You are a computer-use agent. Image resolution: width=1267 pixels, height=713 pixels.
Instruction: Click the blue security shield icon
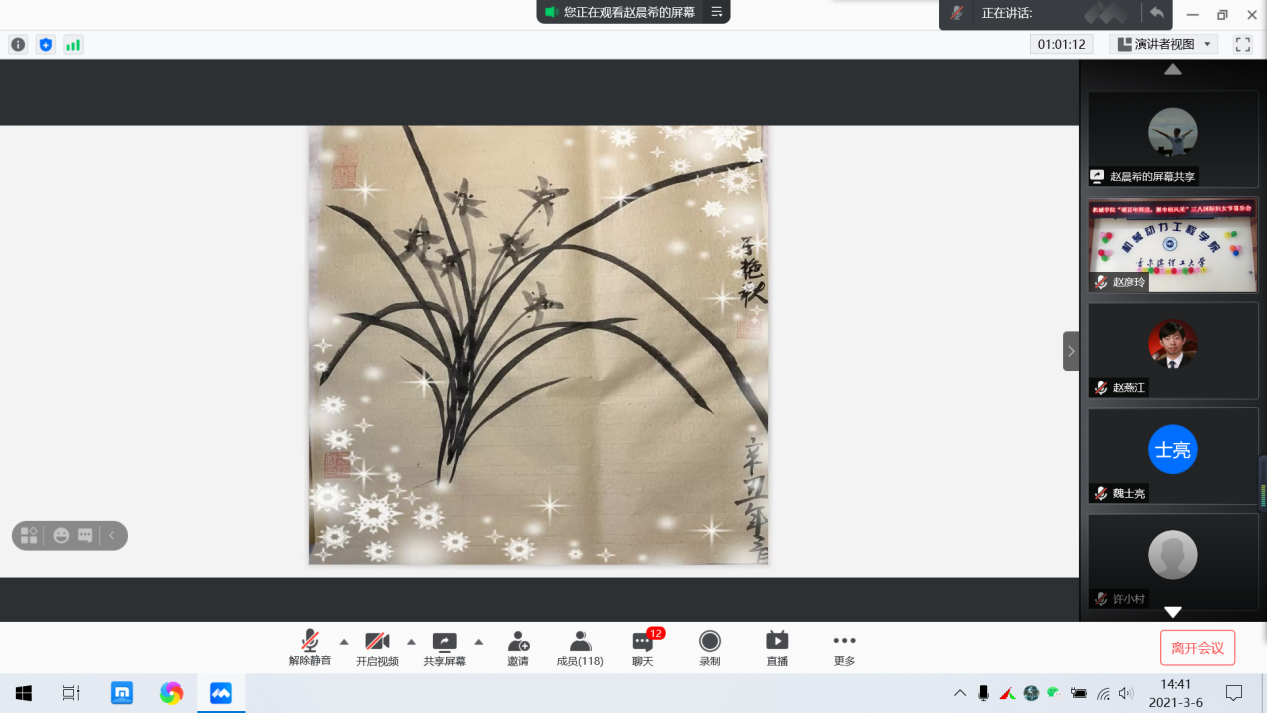click(45, 44)
